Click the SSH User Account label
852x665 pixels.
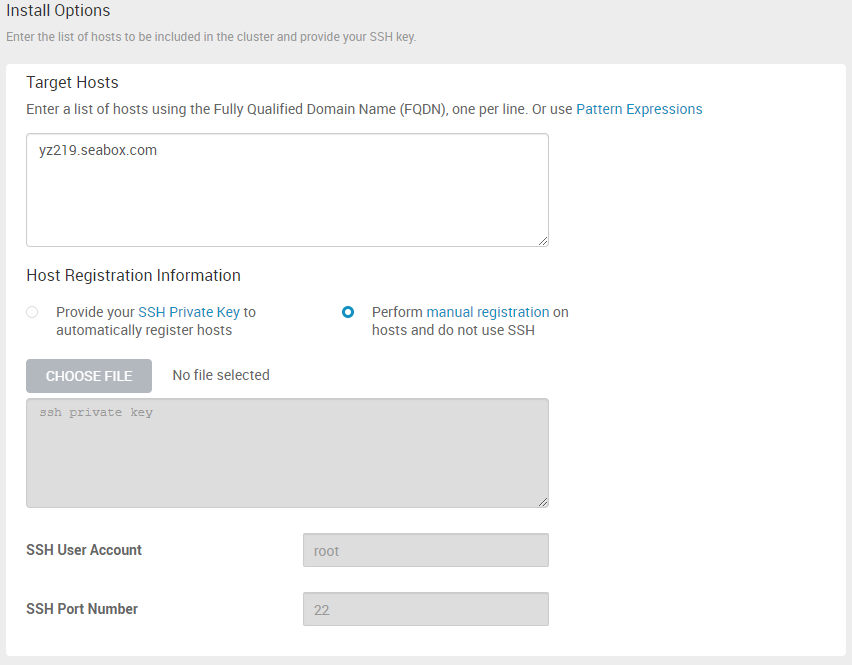(84, 550)
